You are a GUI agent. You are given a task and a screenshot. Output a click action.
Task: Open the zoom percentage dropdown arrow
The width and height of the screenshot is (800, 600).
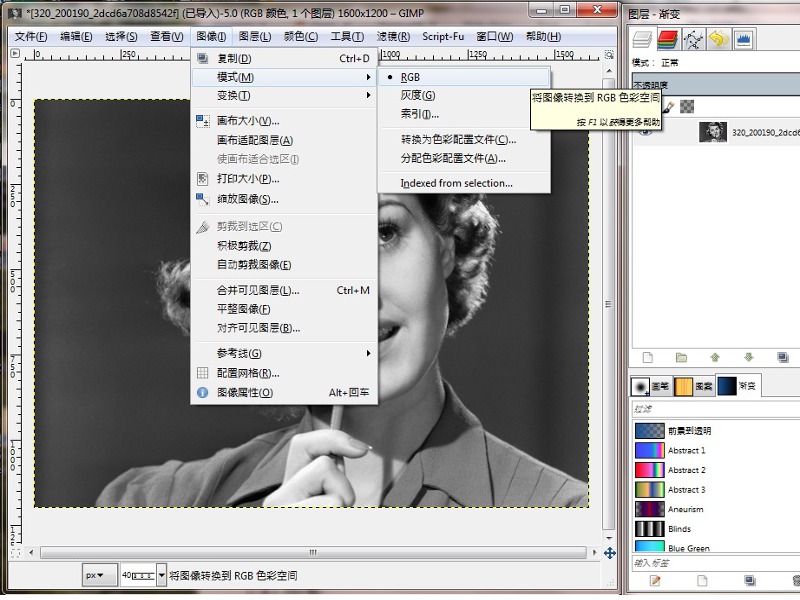coord(161,576)
